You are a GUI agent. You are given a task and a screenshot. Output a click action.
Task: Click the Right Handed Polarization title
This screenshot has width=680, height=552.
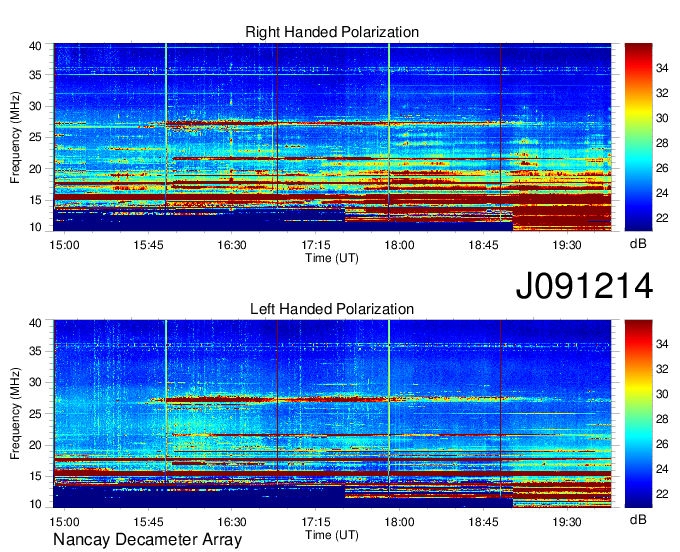pos(332,32)
